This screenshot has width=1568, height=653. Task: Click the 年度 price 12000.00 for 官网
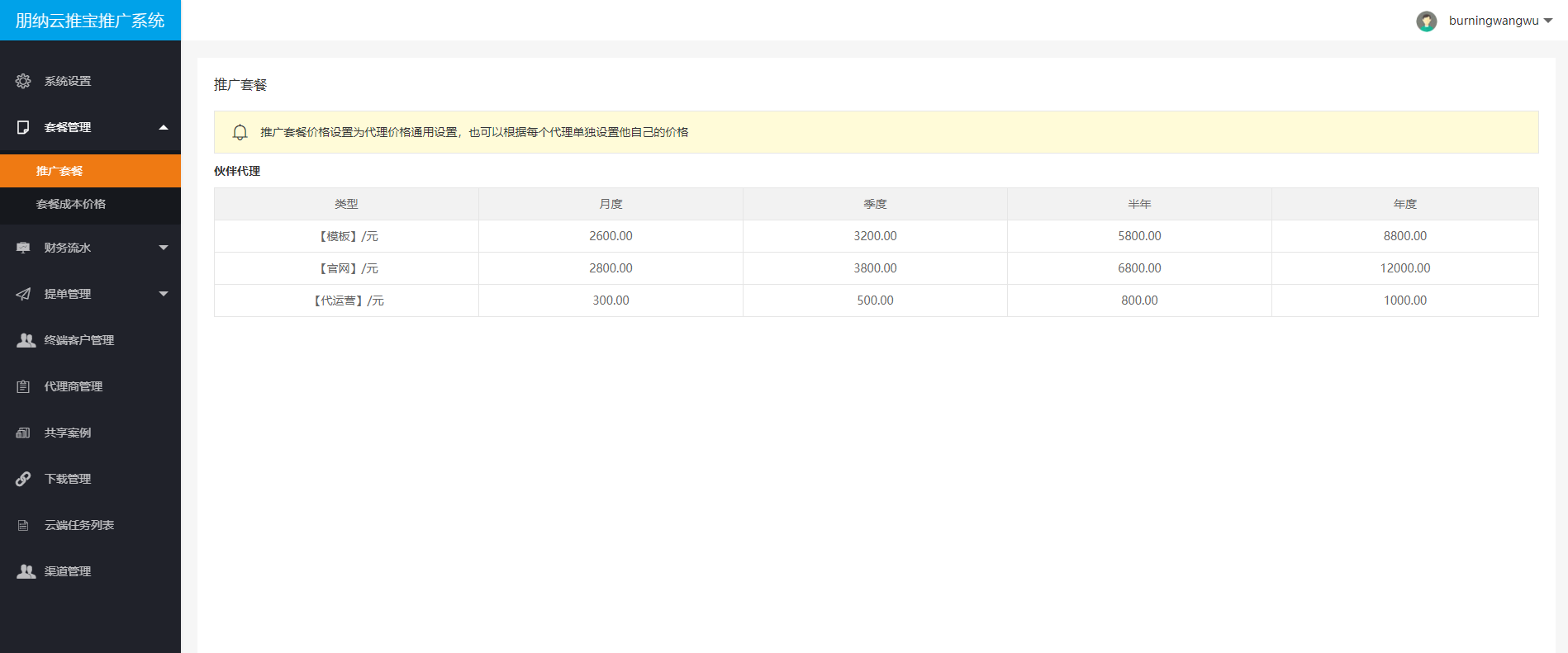(x=1404, y=268)
